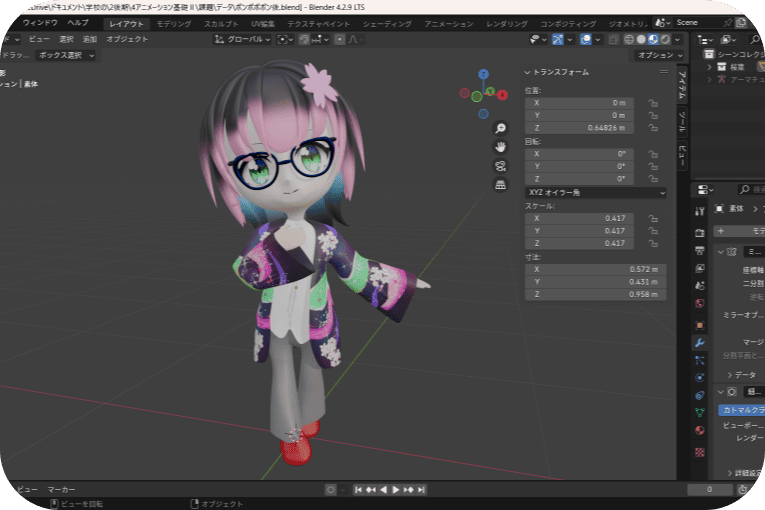Toggle lock on Scale Y
The width and height of the screenshot is (765, 510).
(651, 230)
